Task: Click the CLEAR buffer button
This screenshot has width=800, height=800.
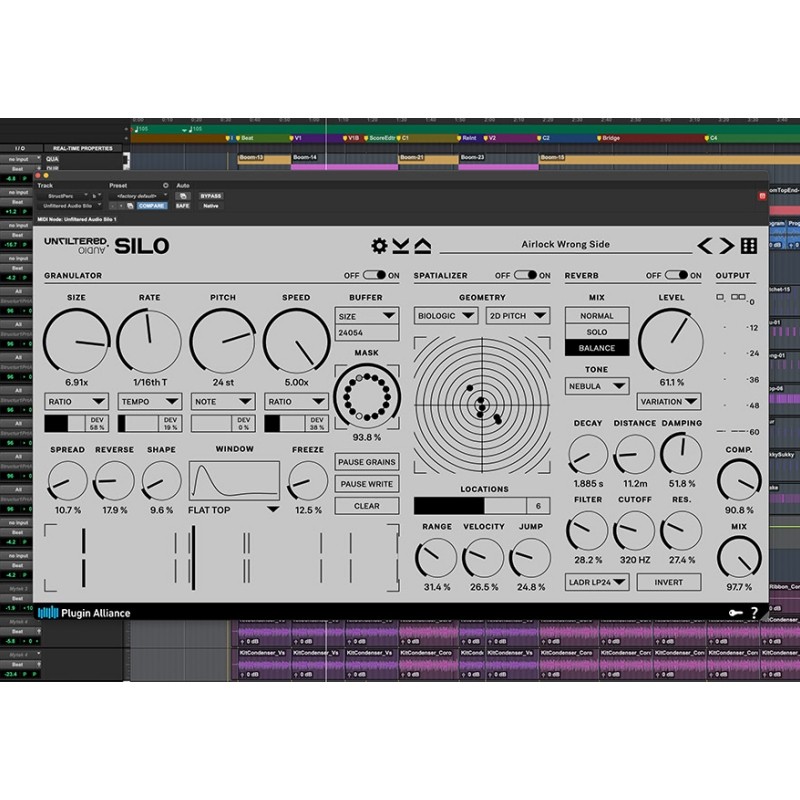Action: [367, 506]
